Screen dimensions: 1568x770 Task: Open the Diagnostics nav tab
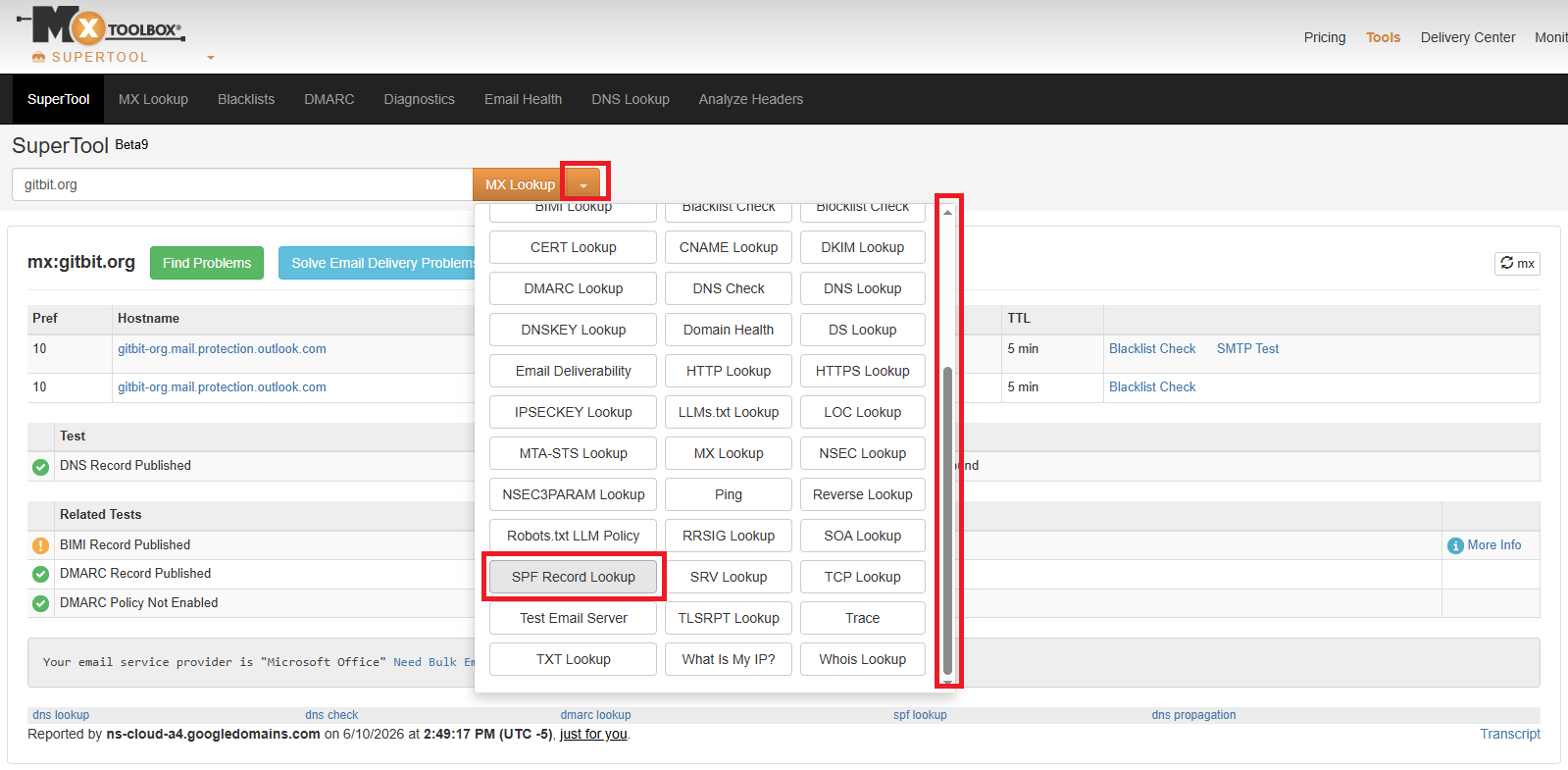click(x=420, y=99)
